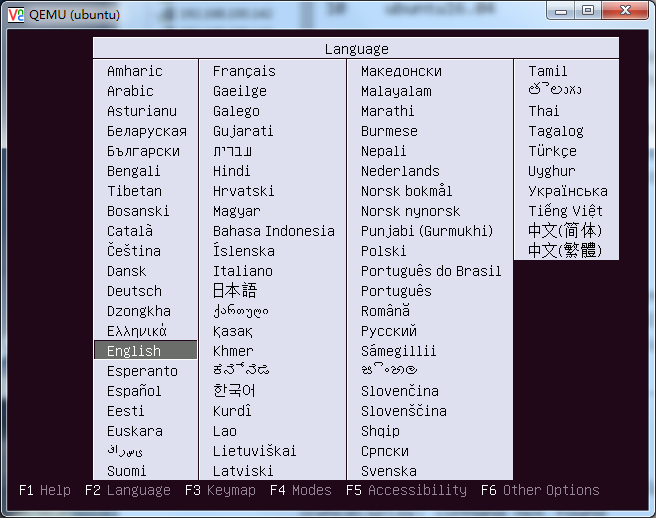Select 中文(简体) language
This screenshot has height=518, width=656.
[565, 231]
